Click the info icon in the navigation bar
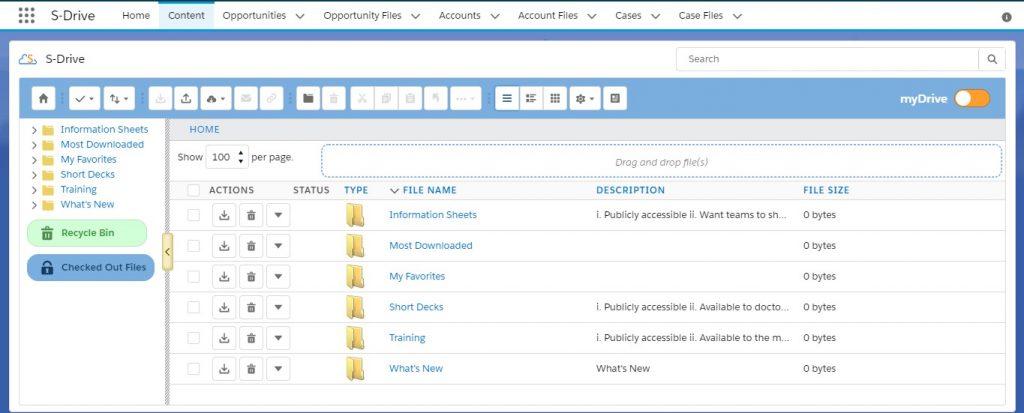 1006,17
